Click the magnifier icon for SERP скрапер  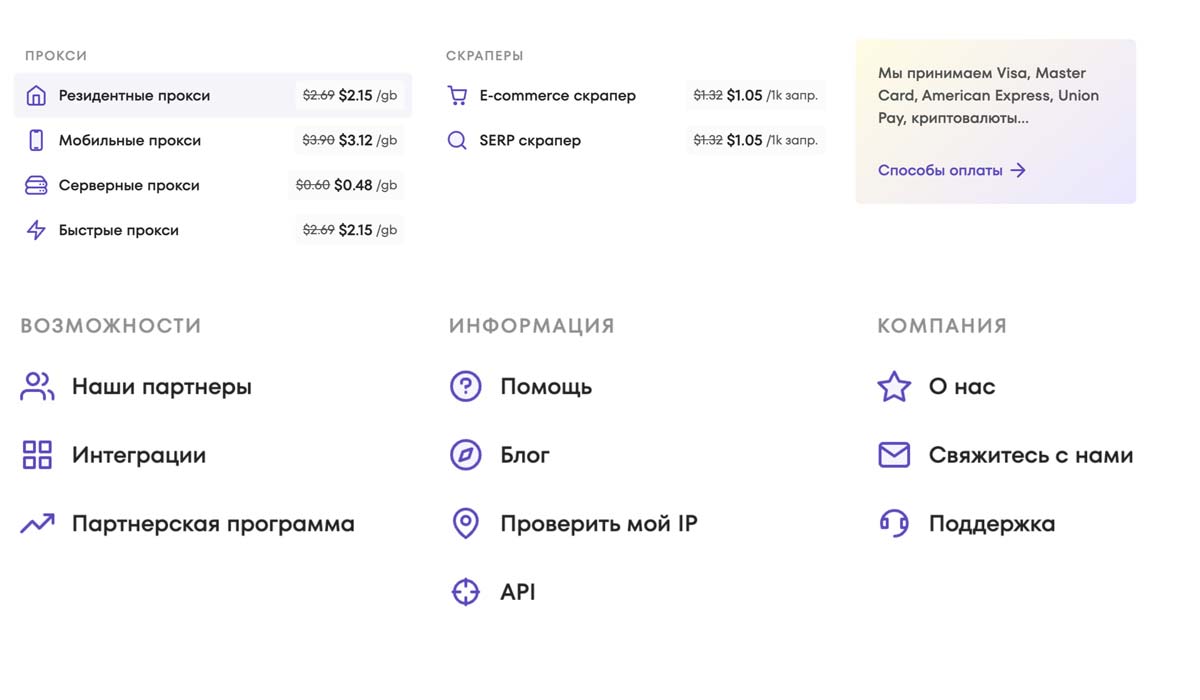point(457,141)
